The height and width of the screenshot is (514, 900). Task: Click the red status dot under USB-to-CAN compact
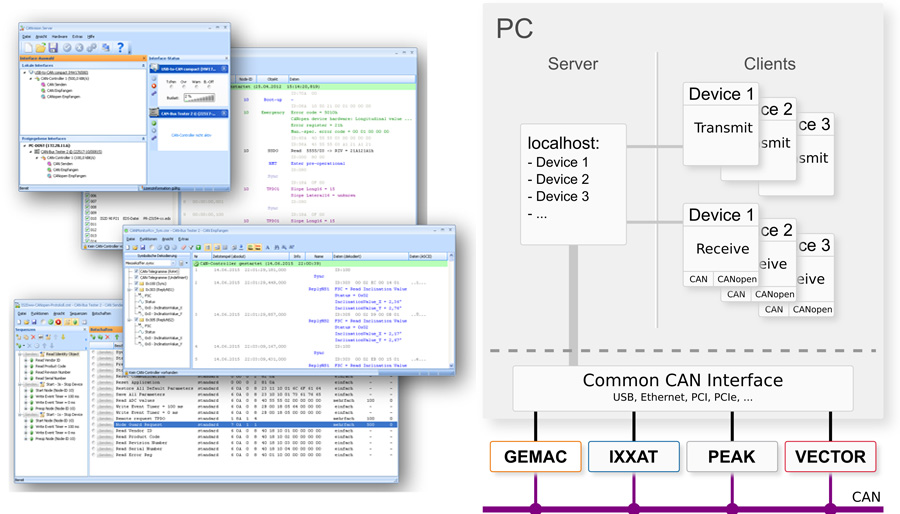(x=154, y=86)
